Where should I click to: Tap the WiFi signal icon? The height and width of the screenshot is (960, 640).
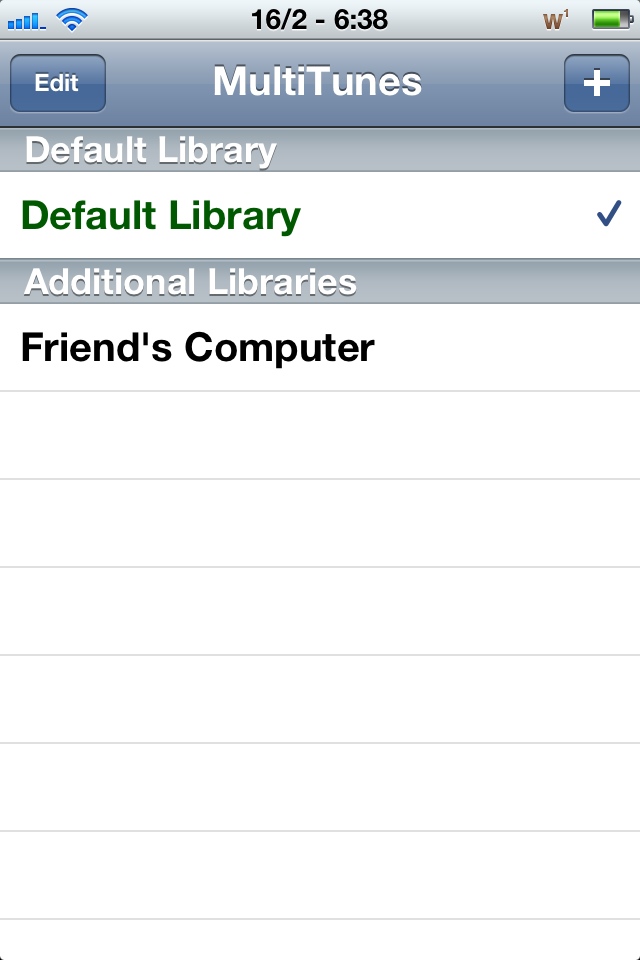point(72,20)
